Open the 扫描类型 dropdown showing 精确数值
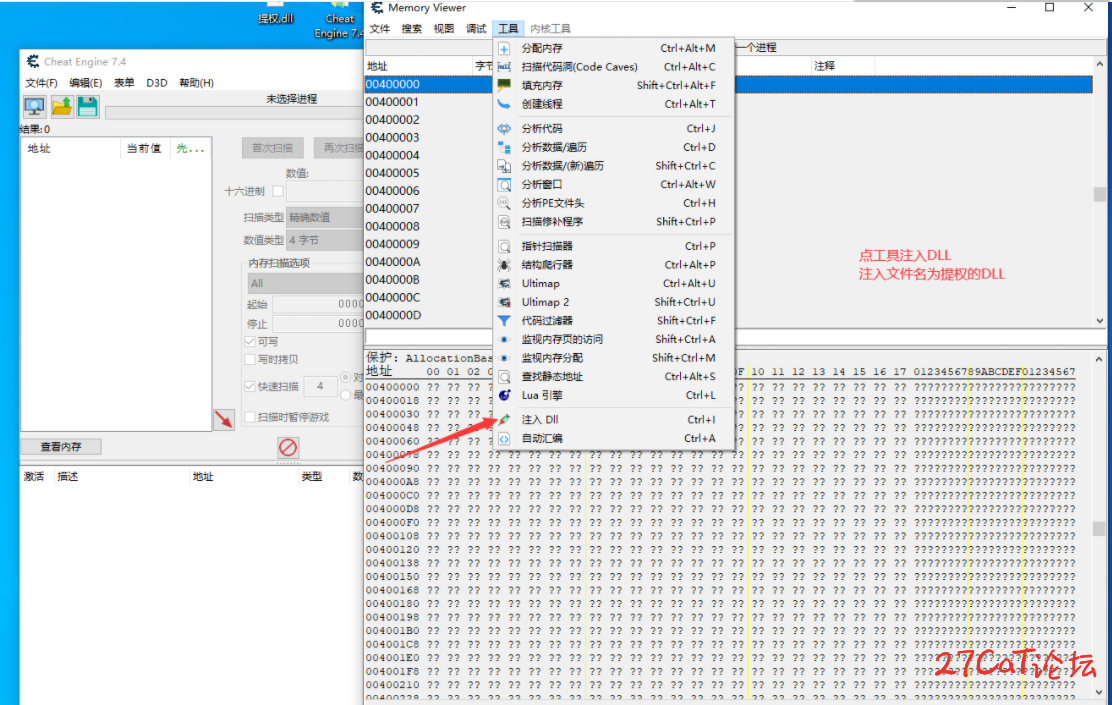The image size is (1112, 705). point(325,217)
